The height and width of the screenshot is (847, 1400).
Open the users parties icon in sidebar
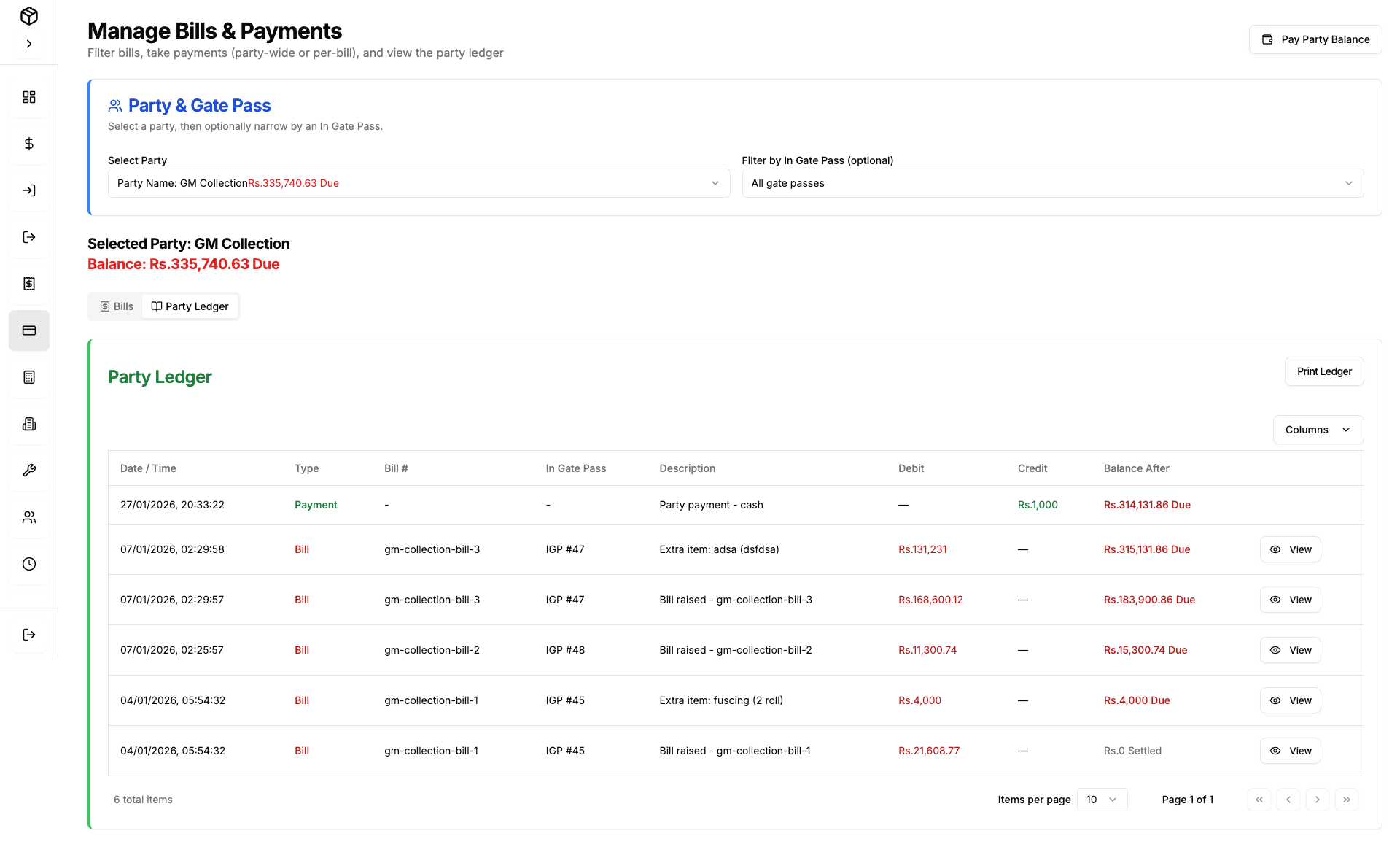pos(29,517)
